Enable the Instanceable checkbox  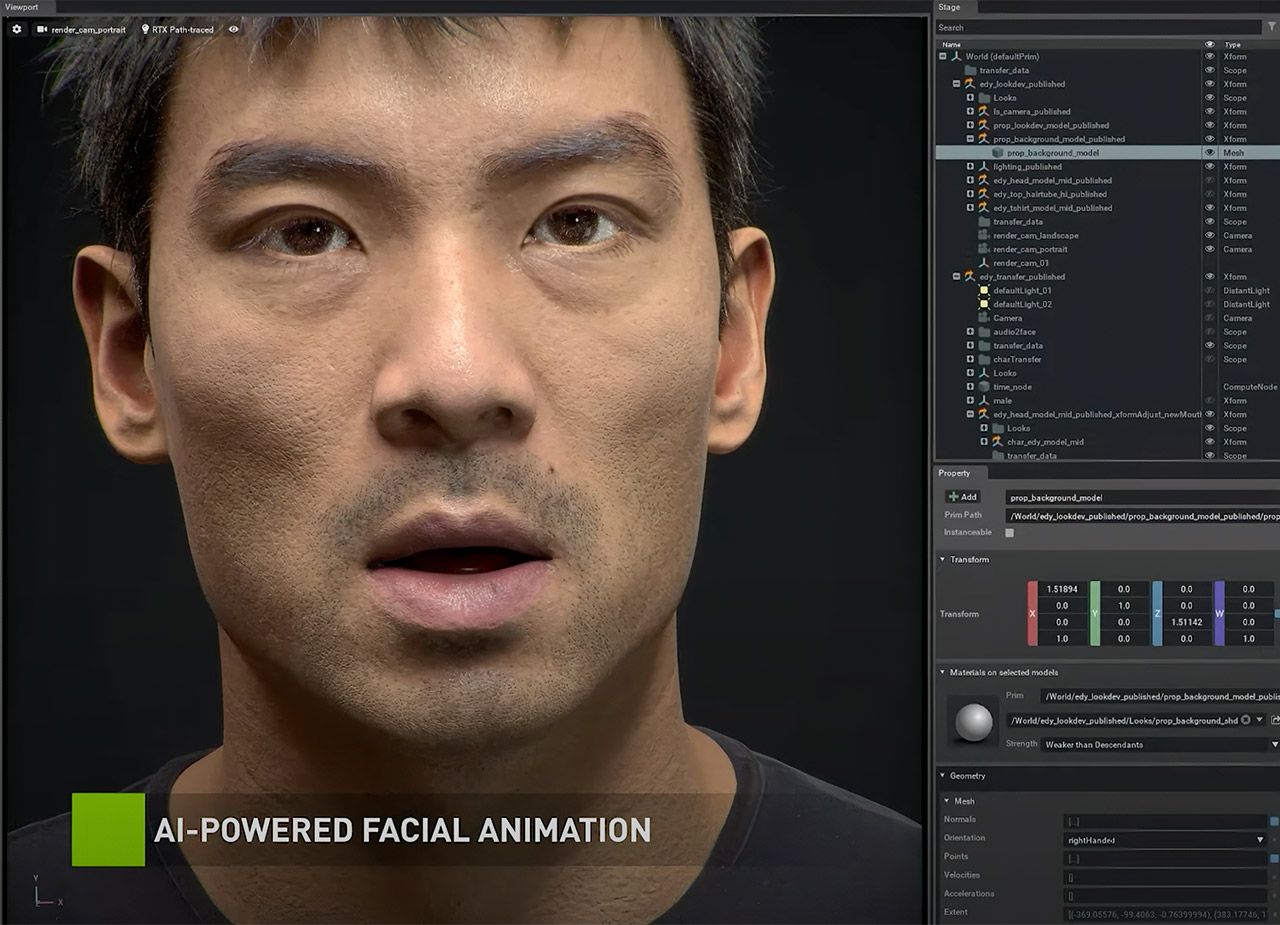tap(1009, 532)
